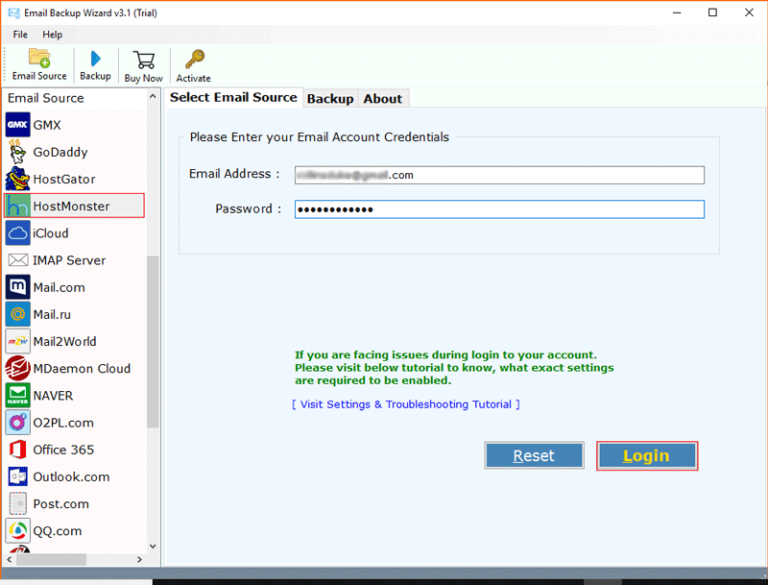Viewport: 768px width, 585px height.
Task: Select the Outlook.com source icon
Action: point(18,476)
